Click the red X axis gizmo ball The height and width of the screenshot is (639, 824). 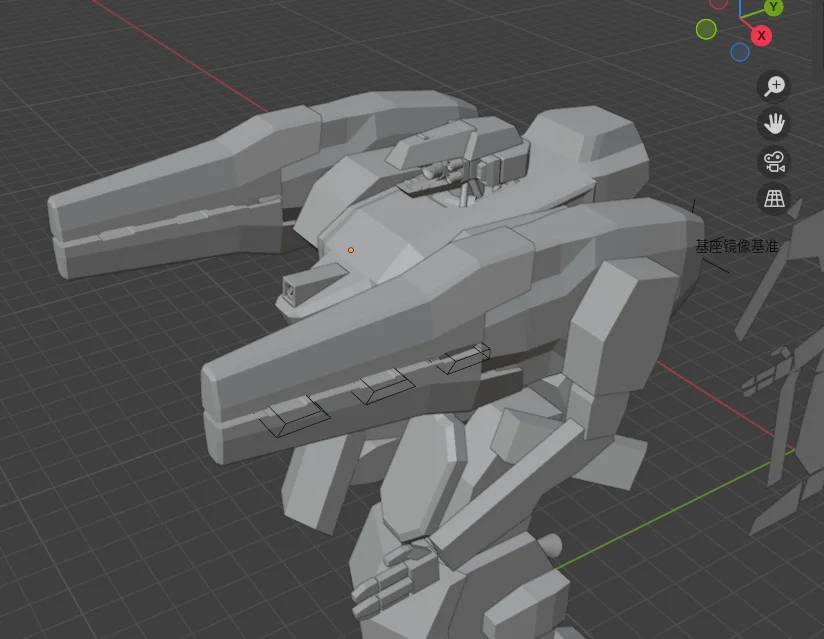click(x=762, y=36)
